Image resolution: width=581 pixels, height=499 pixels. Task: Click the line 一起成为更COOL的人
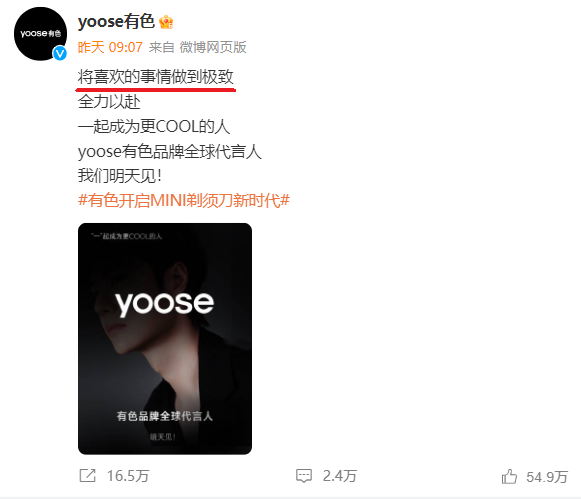click(154, 126)
